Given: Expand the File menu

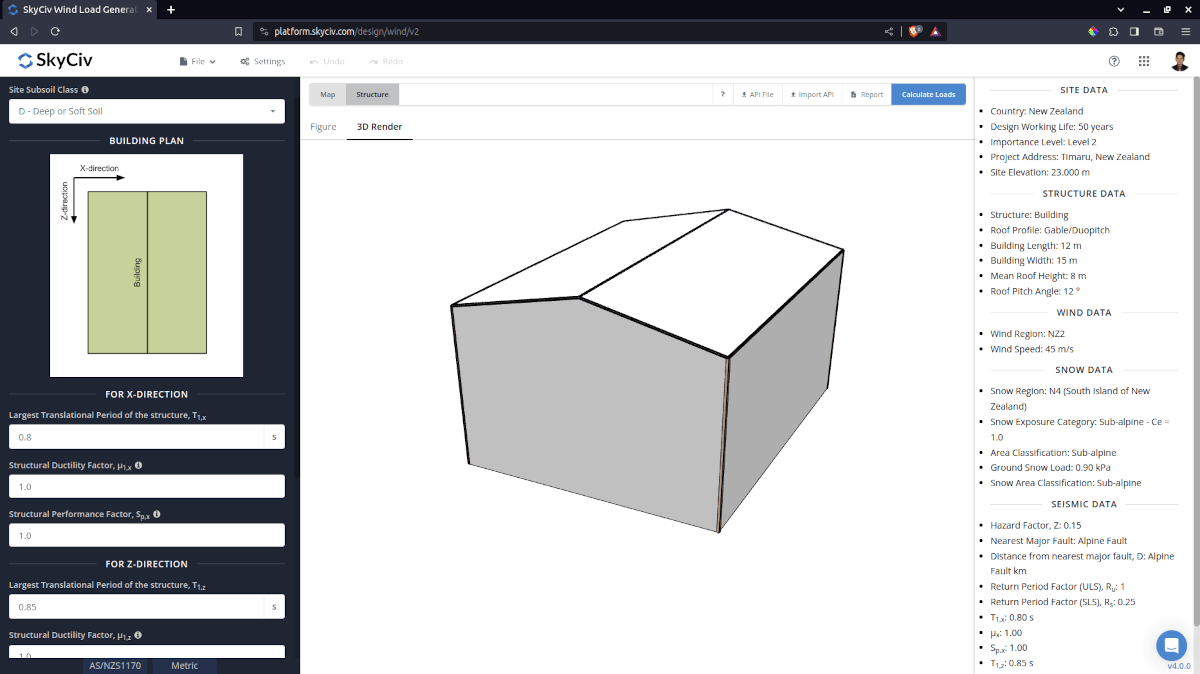Looking at the screenshot, I should [197, 61].
